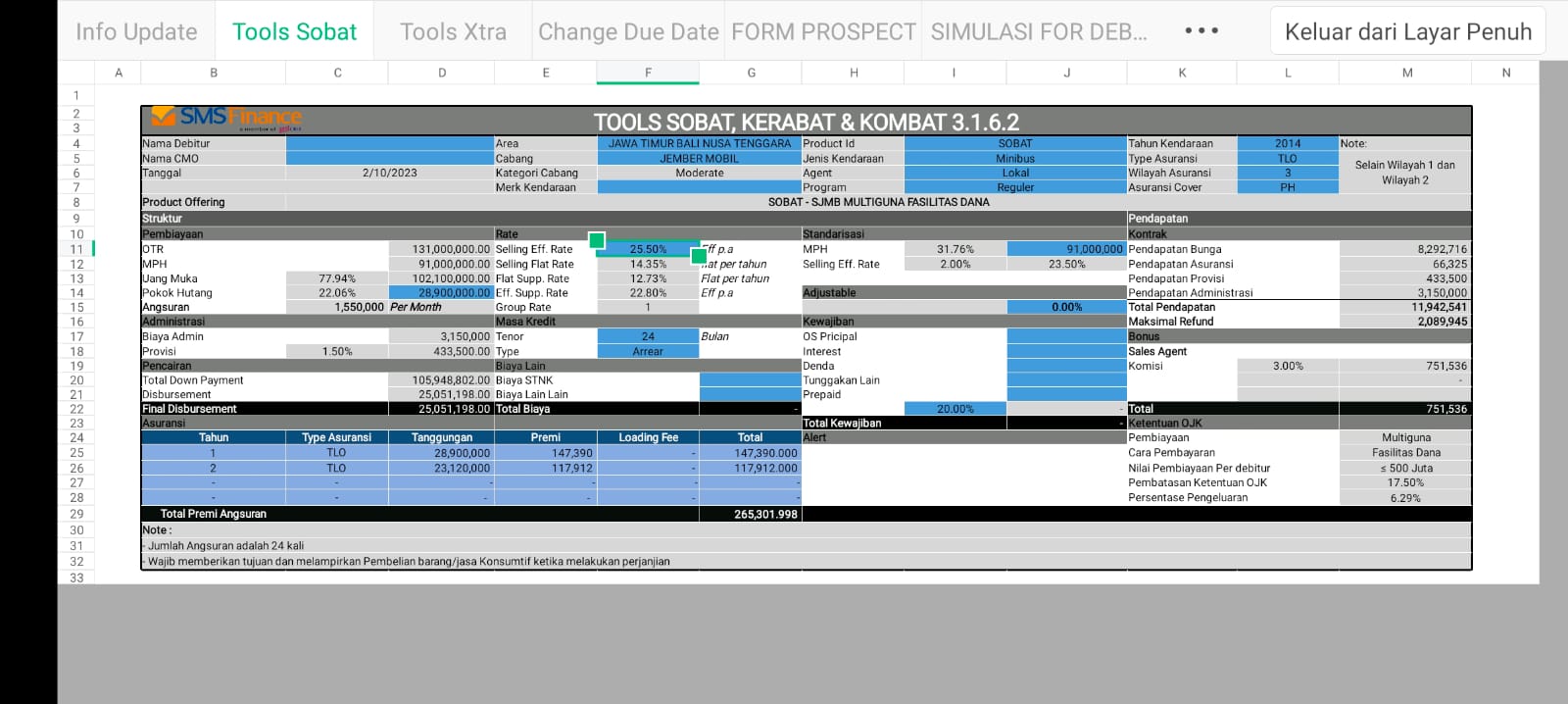Grab the top-left green selection handle
The width and height of the screenshot is (1568, 704).
[x=596, y=240]
